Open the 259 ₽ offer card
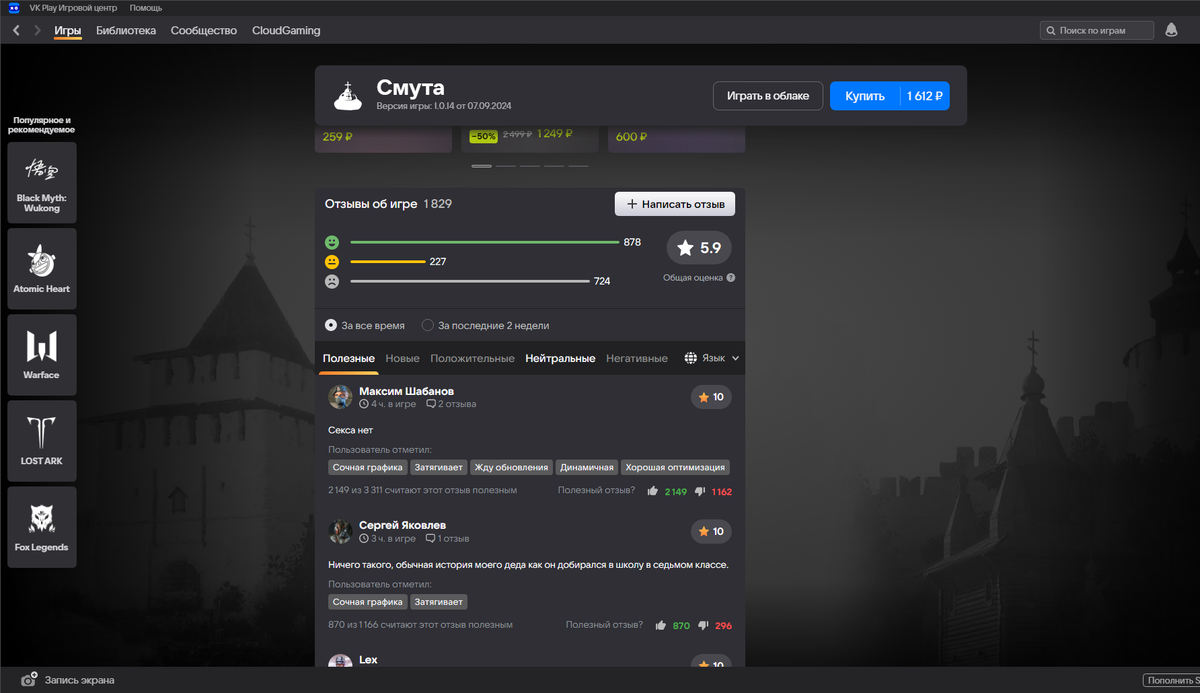Image resolution: width=1200 pixels, height=693 pixels. click(383, 139)
